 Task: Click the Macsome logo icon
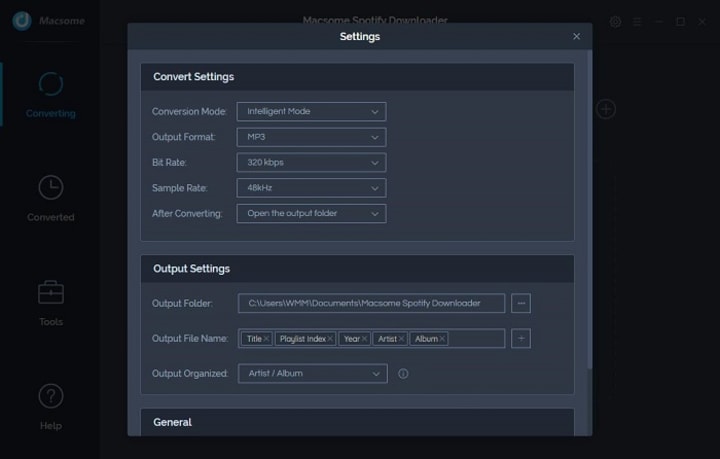[22, 21]
